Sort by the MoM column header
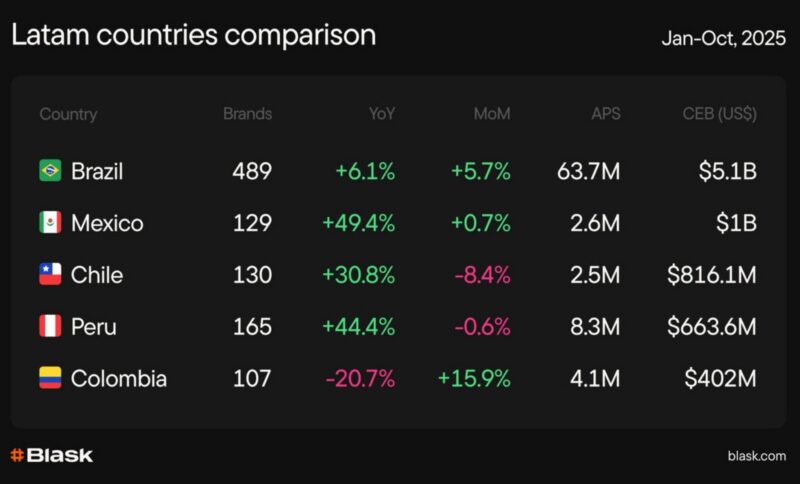Viewport: 800px width, 484px height. (492, 114)
